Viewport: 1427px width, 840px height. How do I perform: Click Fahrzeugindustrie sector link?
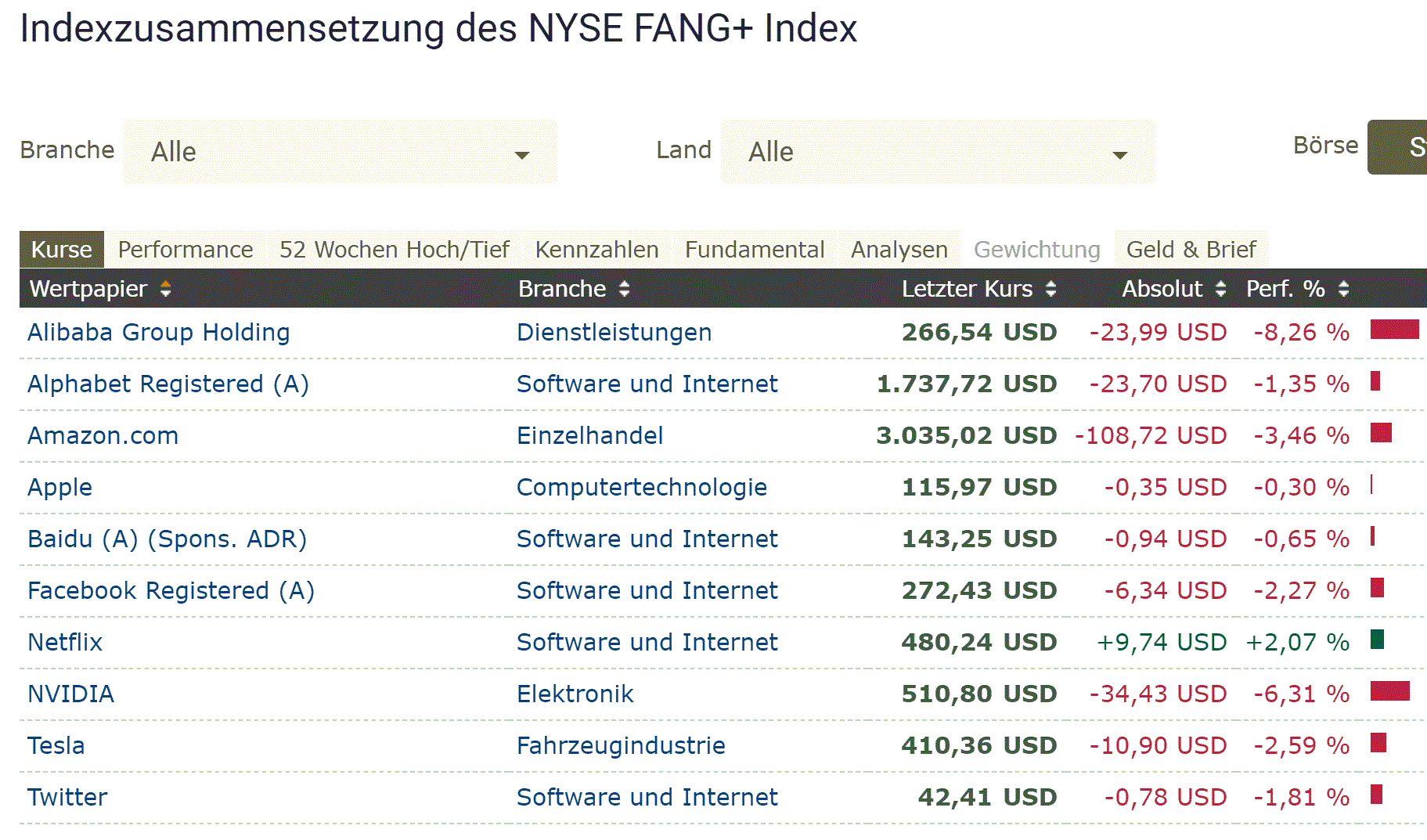tap(621, 746)
